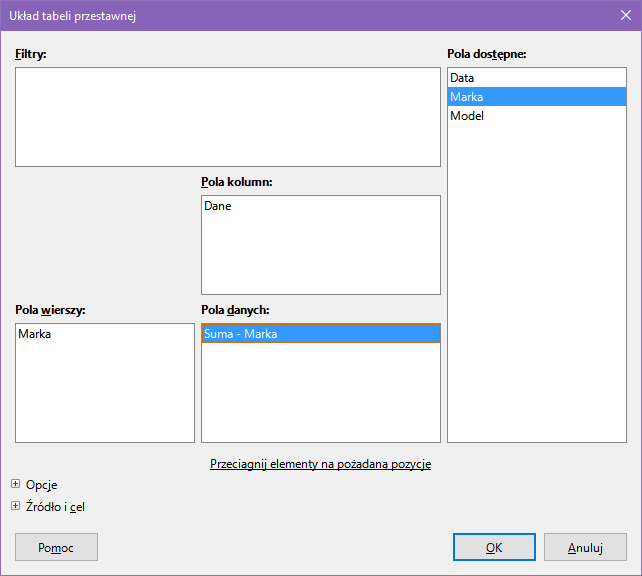This screenshot has width=642, height=576.
Task: Select Marka in the Pola wierszy box
Action: coord(35,334)
